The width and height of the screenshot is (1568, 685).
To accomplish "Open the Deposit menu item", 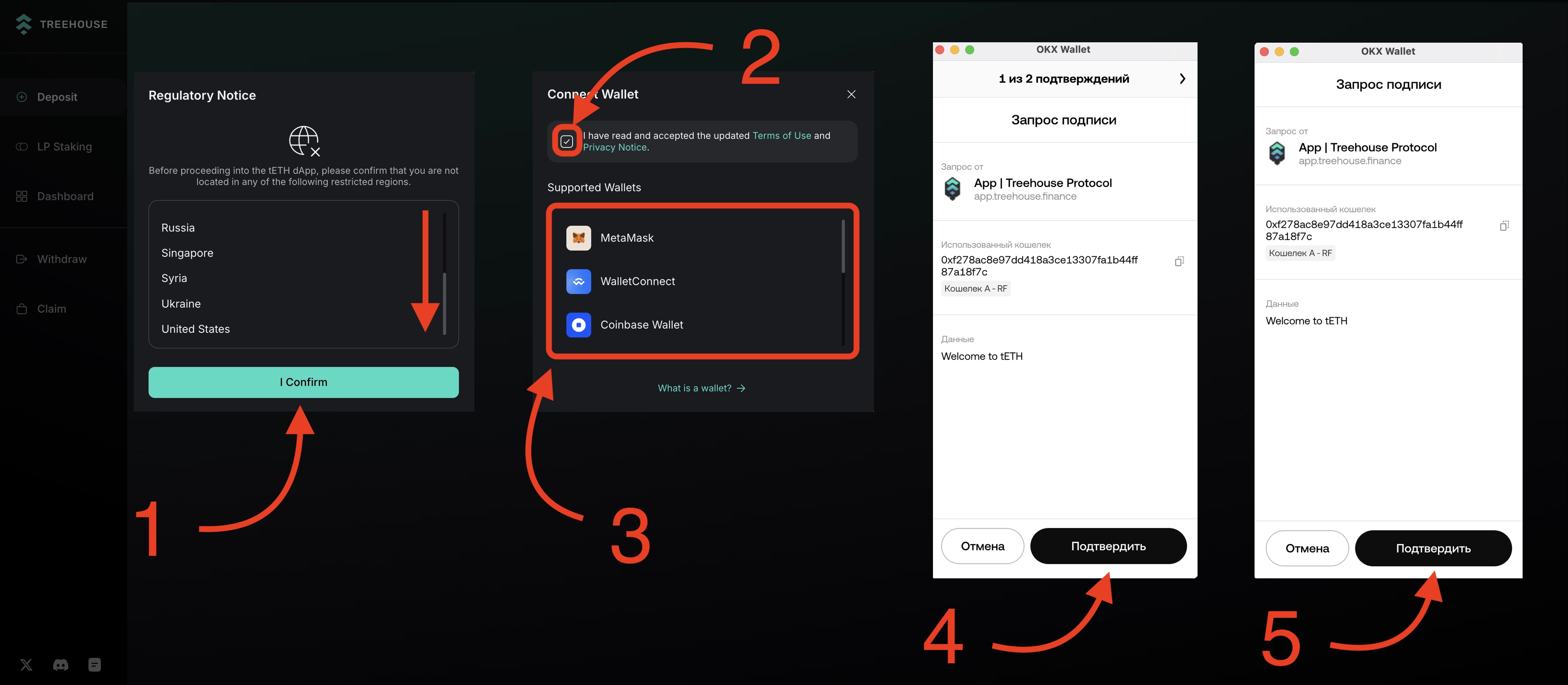I will [57, 97].
